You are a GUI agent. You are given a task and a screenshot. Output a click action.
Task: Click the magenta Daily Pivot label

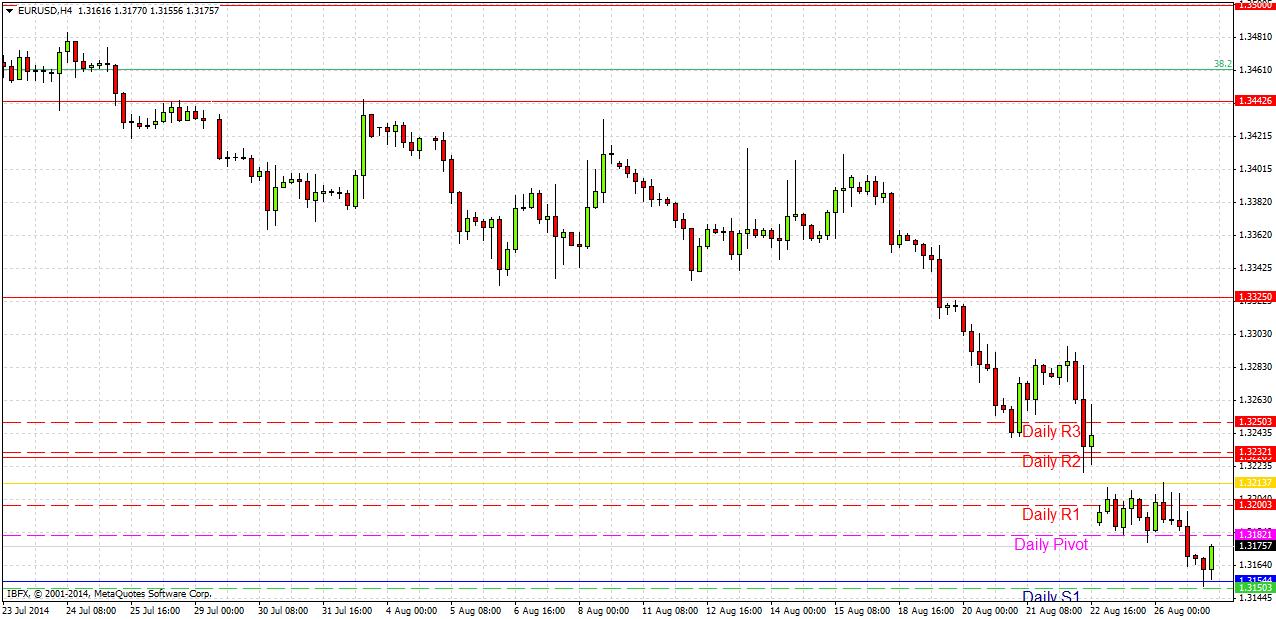(1051, 545)
